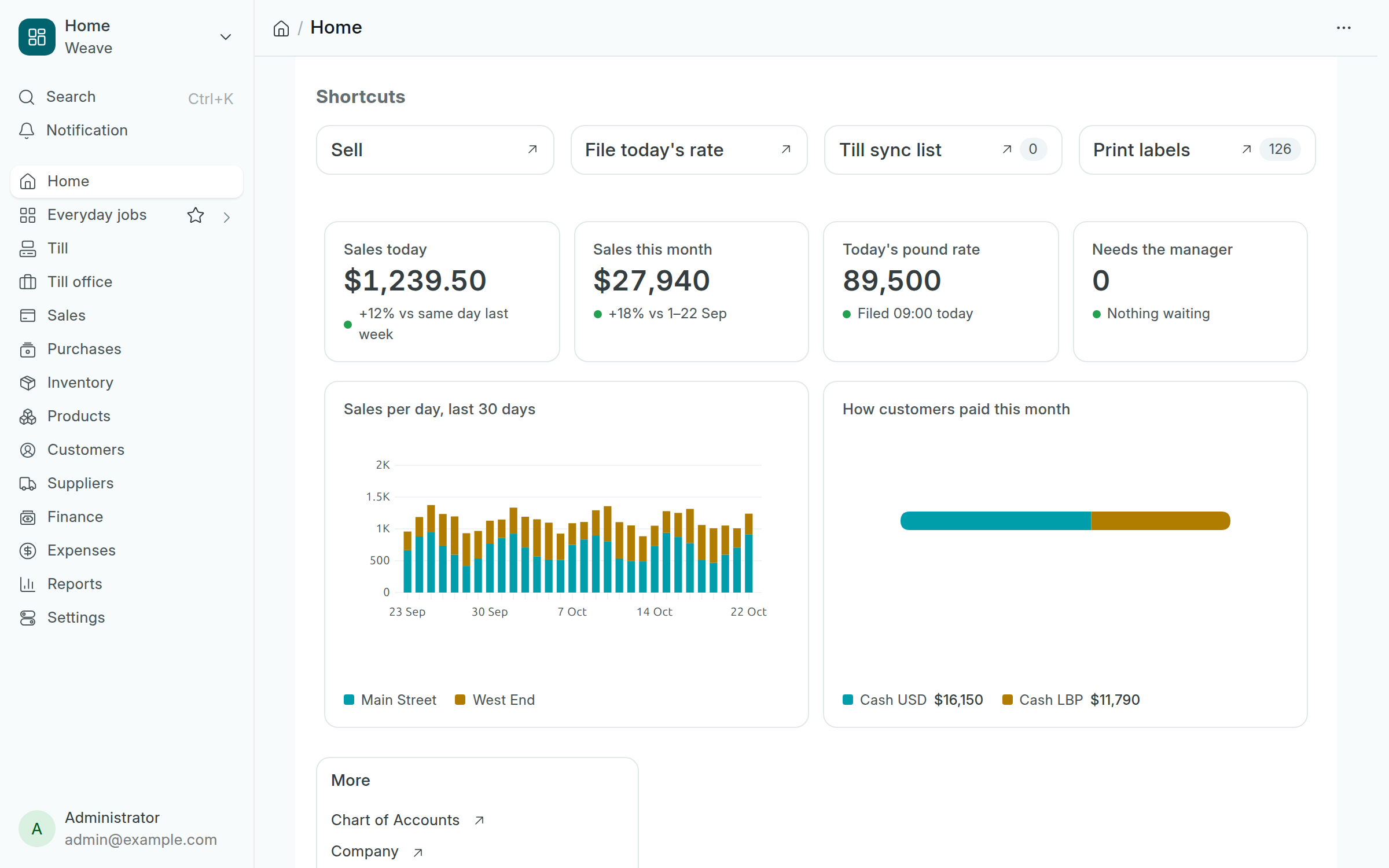1389x868 pixels.
Task: Click the Customers person icon
Action: (x=28, y=450)
